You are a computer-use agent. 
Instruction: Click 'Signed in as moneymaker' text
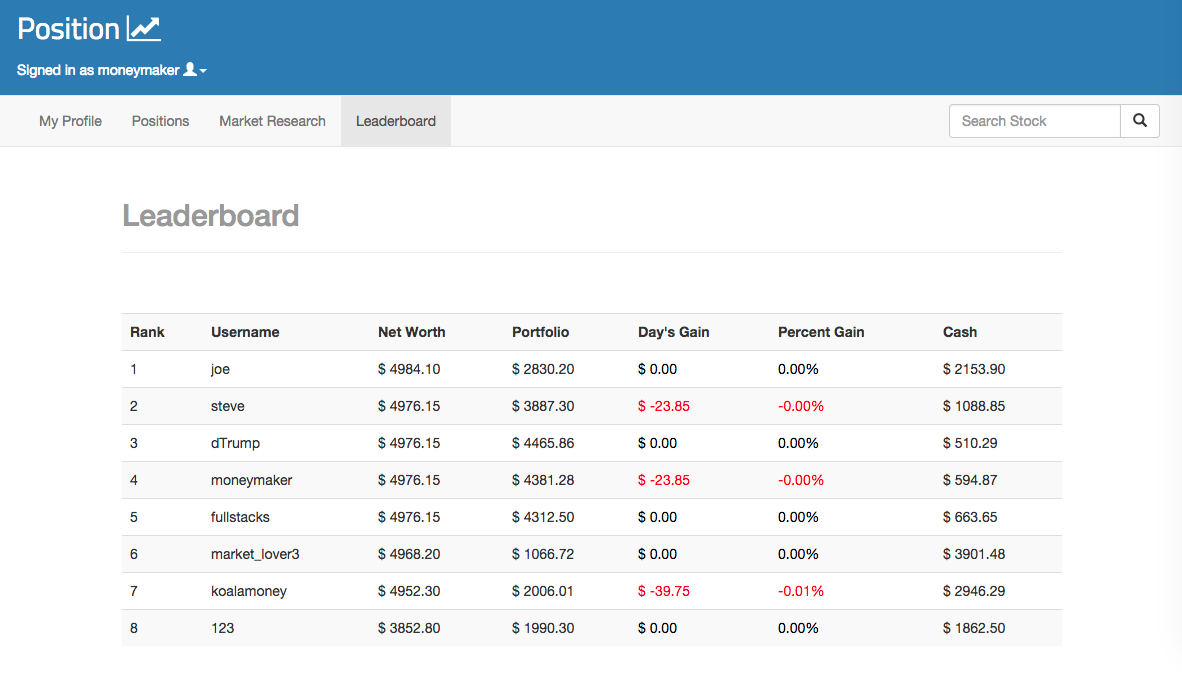point(98,70)
